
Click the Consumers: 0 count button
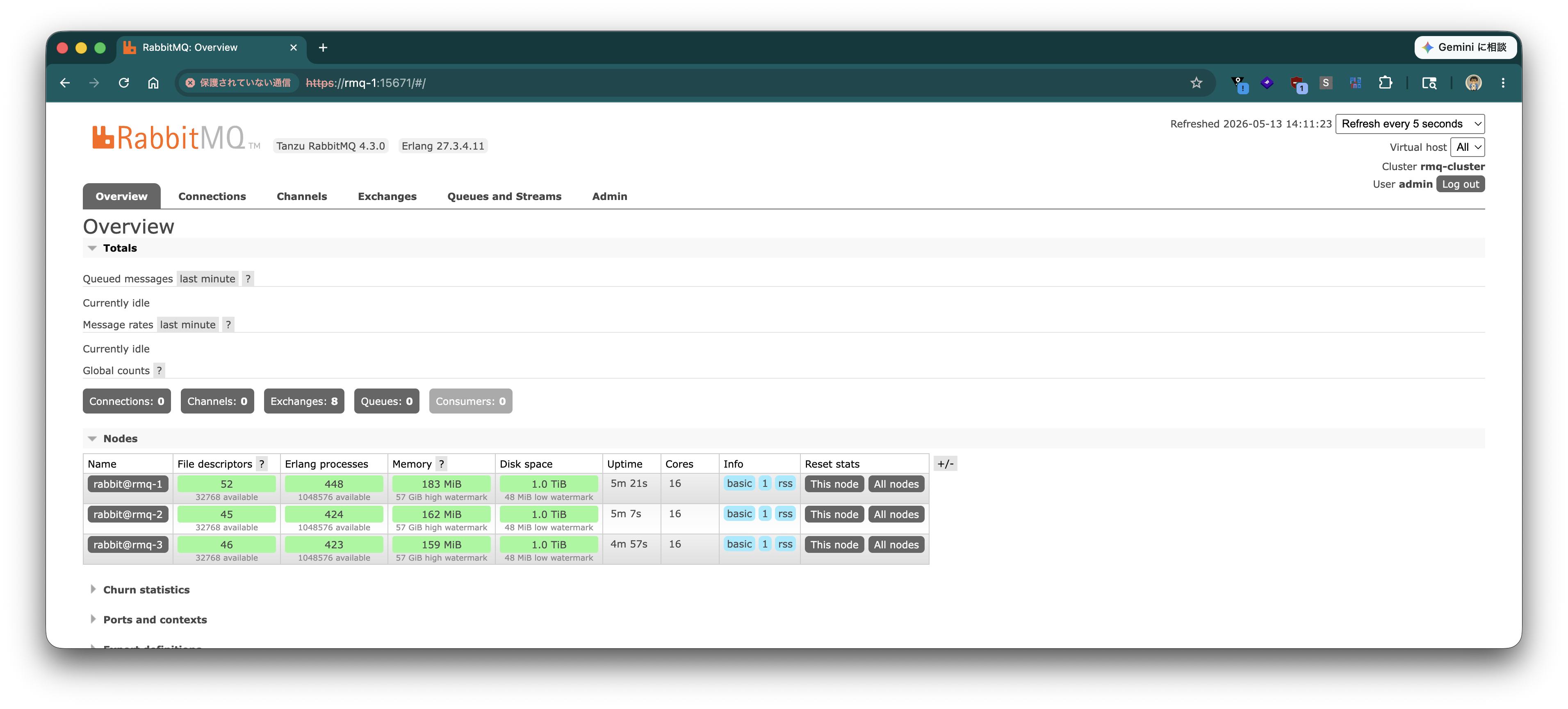point(470,401)
